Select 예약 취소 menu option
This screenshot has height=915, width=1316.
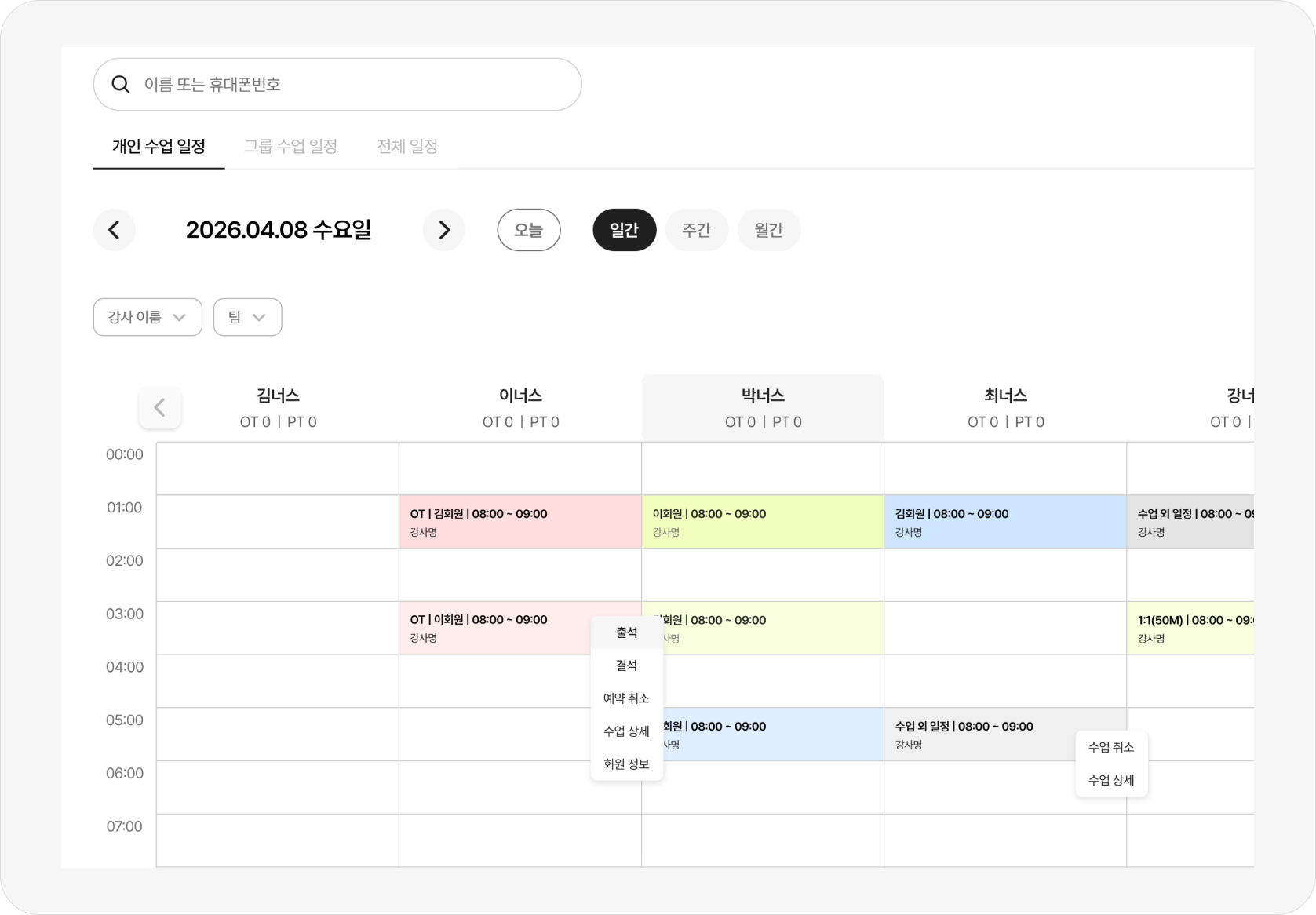click(x=626, y=698)
